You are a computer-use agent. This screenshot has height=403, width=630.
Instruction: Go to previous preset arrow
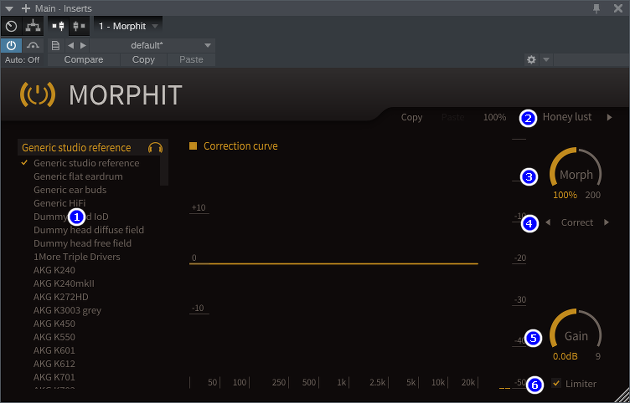coord(71,45)
